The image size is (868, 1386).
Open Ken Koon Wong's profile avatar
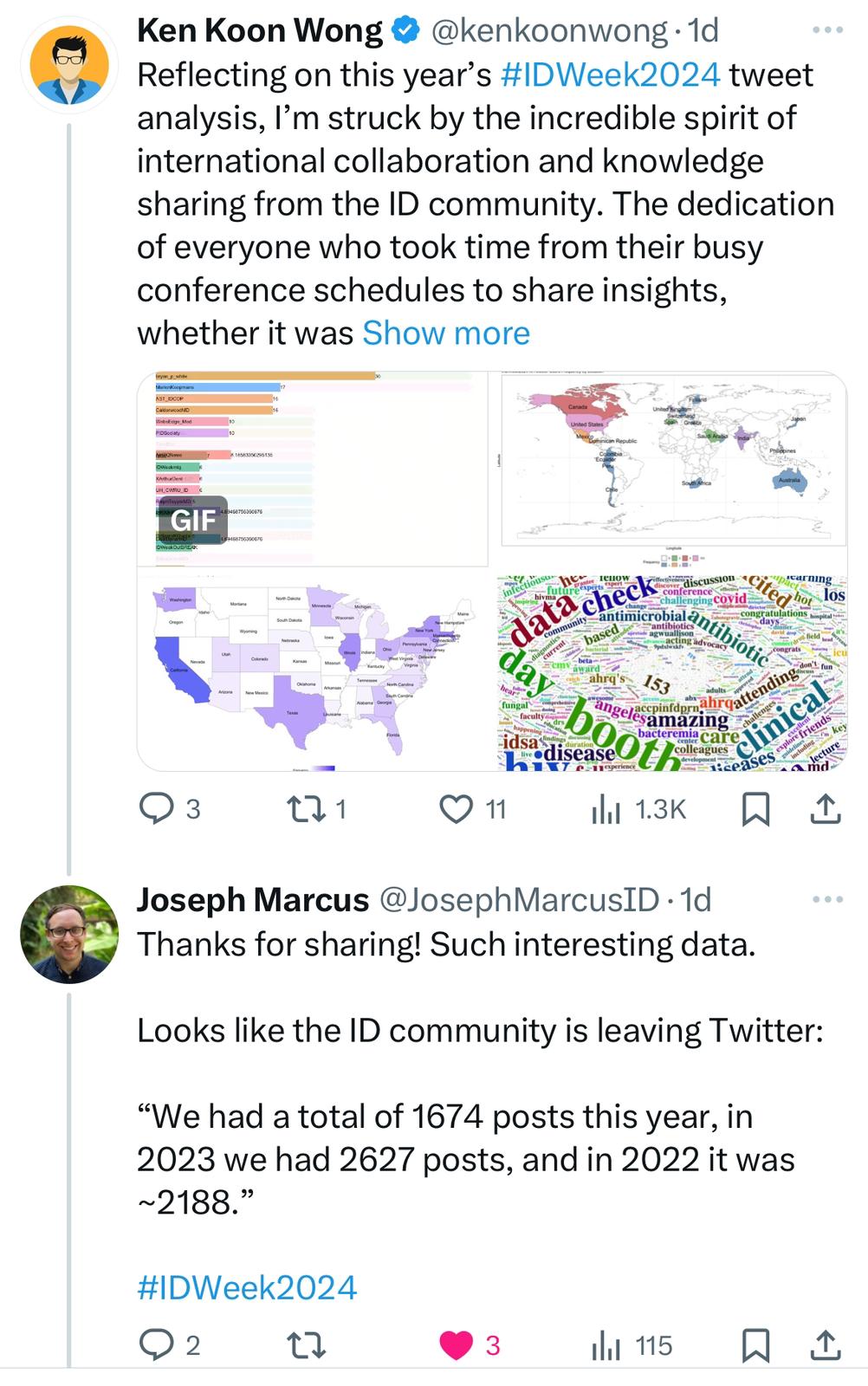click(69, 65)
